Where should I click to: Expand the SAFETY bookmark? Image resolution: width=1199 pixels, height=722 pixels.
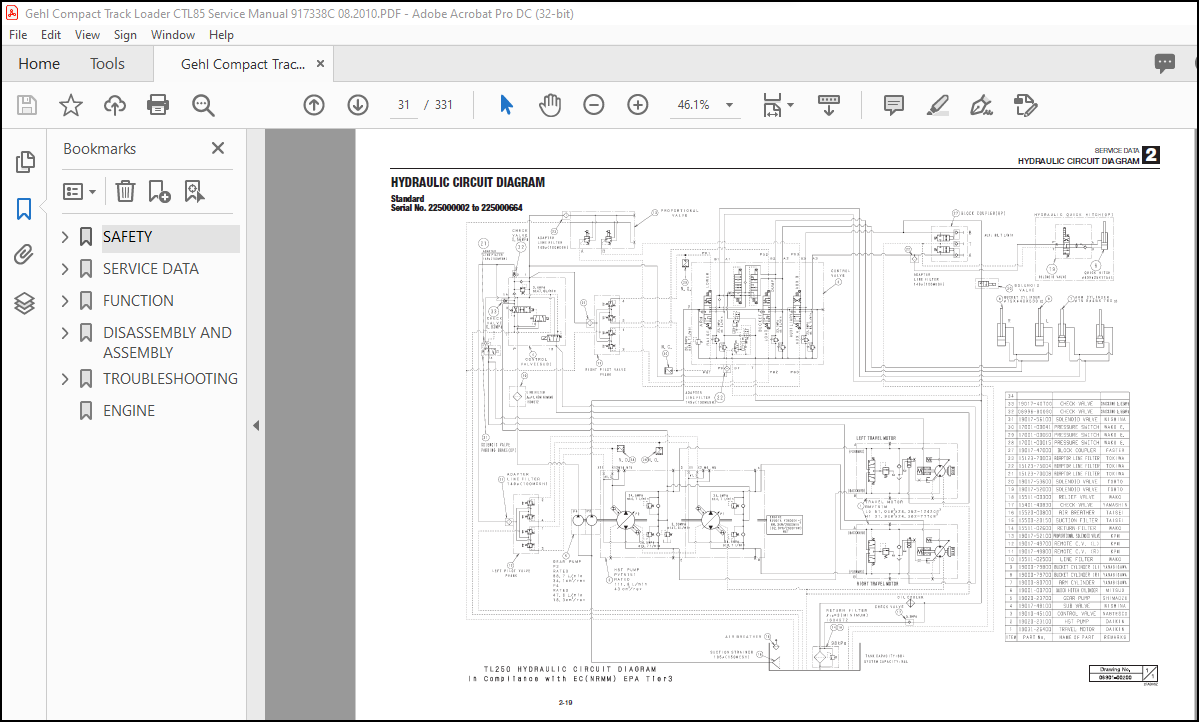(x=65, y=237)
